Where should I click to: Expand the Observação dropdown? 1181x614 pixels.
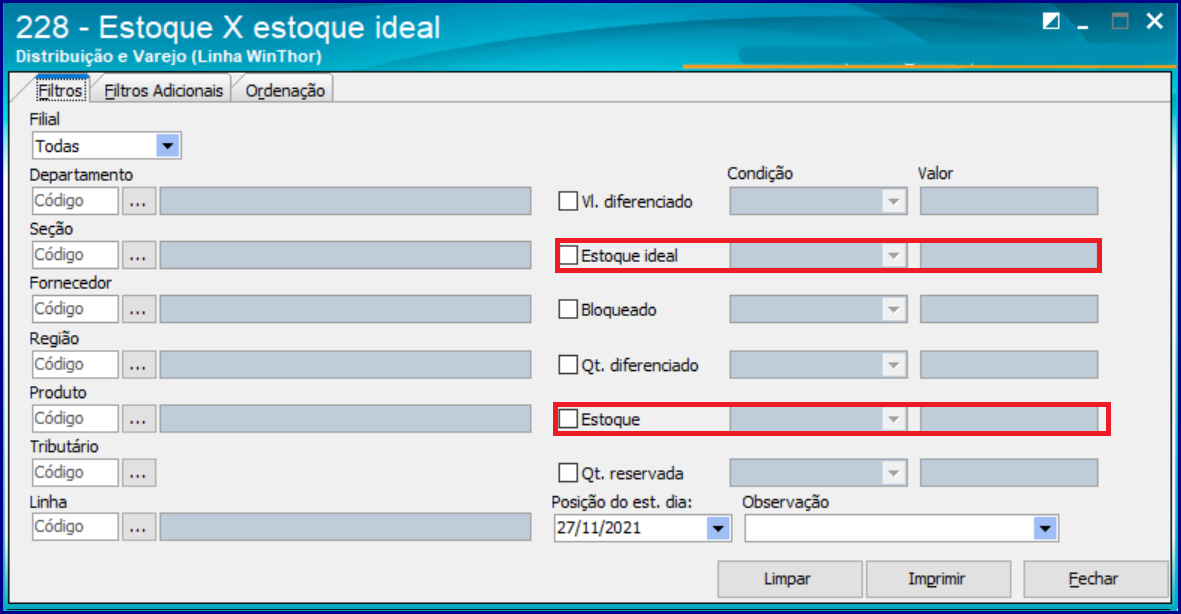[1045, 528]
